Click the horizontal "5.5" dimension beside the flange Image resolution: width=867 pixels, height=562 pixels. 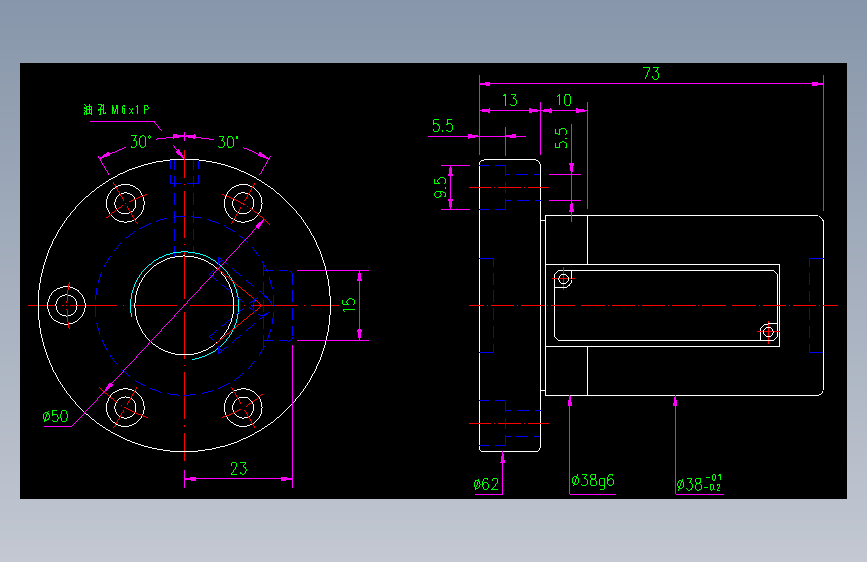click(442, 126)
